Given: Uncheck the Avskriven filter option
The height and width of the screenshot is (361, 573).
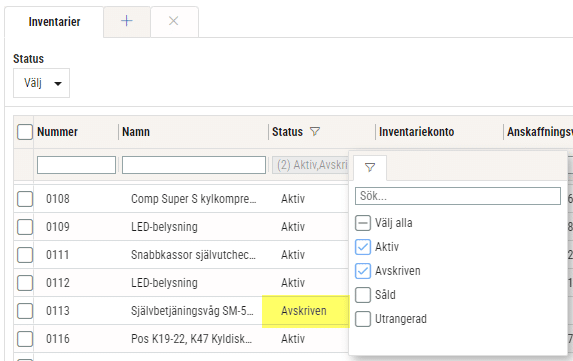Looking at the screenshot, I should coord(363,271).
